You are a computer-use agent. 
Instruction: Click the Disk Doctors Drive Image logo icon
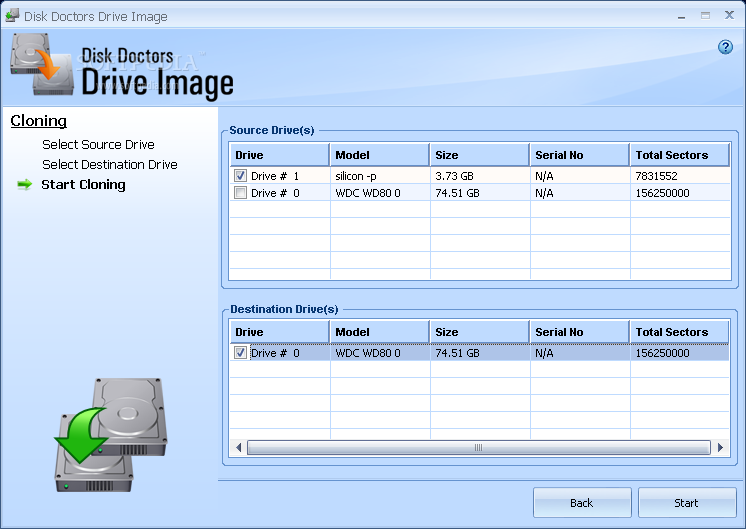click(x=42, y=64)
